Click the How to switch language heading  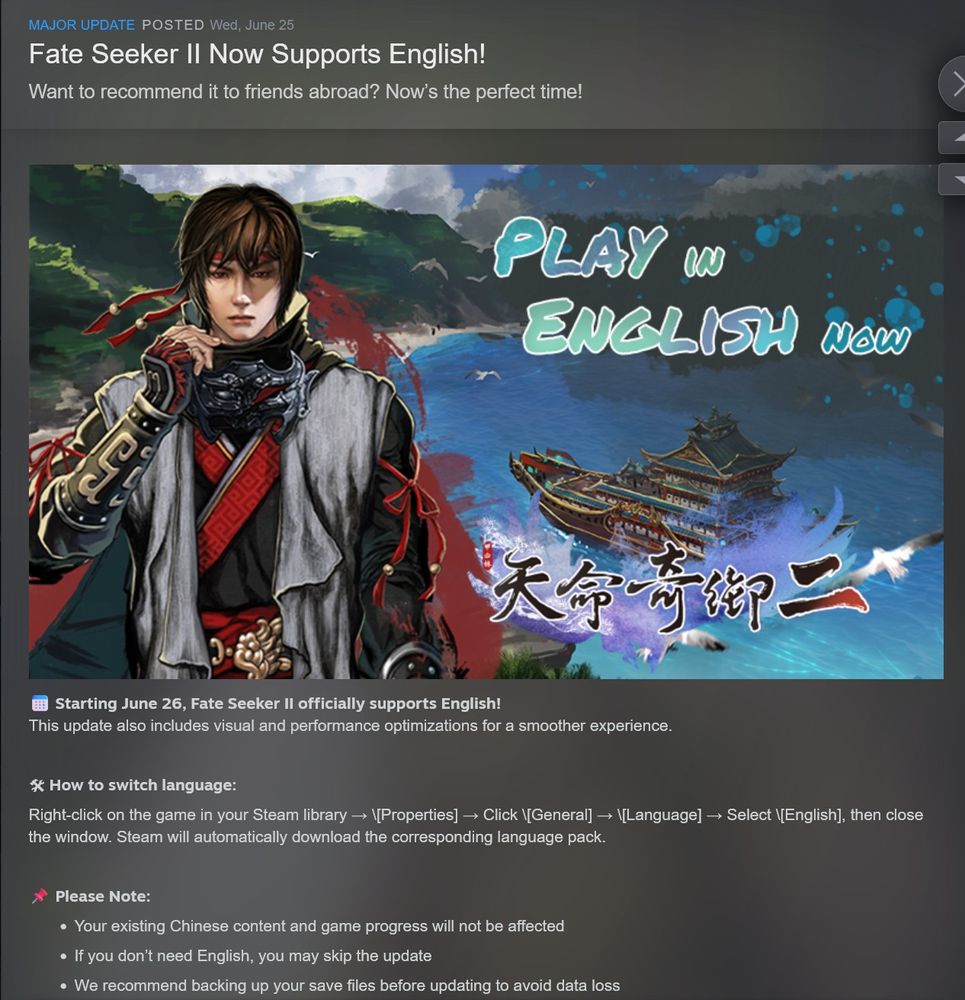click(143, 785)
